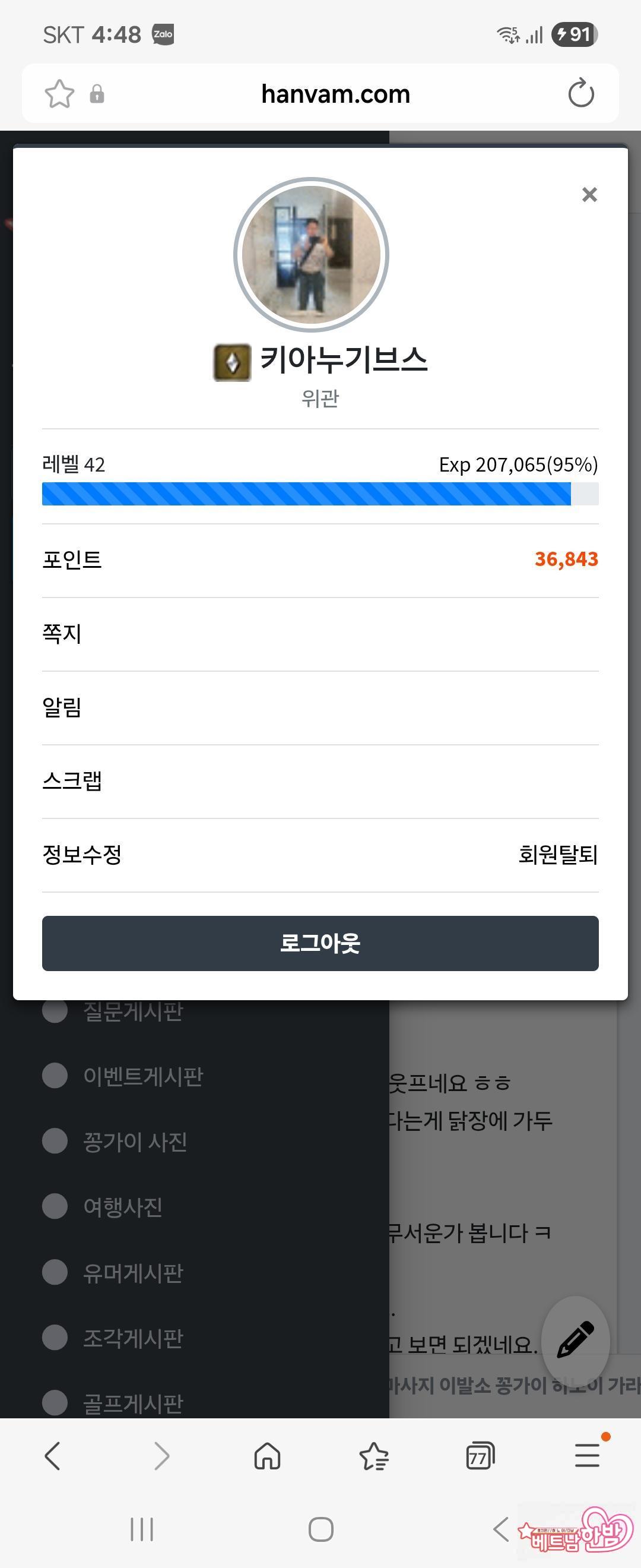Open the tabs switcher showing 77
641x1568 pixels.
pyautogui.click(x=480, y=1456)
